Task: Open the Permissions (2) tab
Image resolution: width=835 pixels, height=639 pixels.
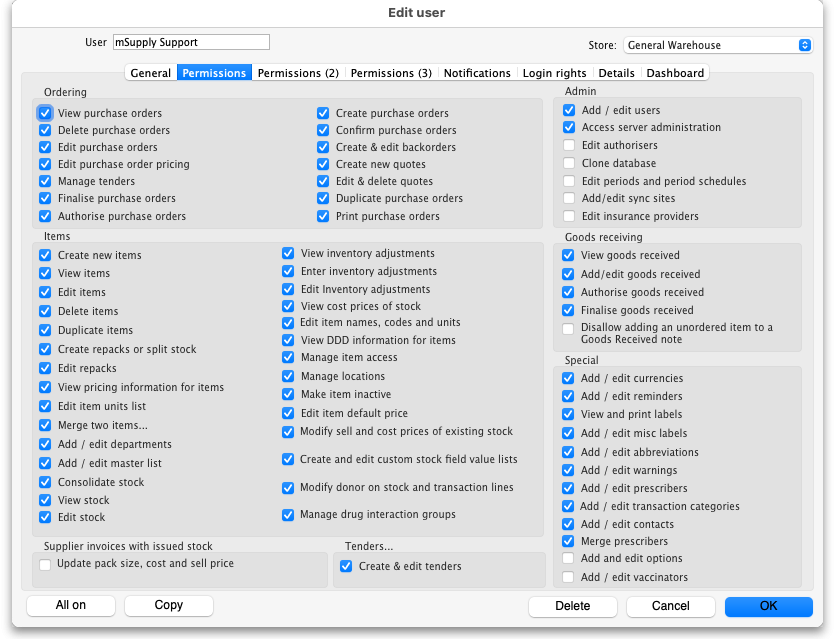Action: (298, 73)
